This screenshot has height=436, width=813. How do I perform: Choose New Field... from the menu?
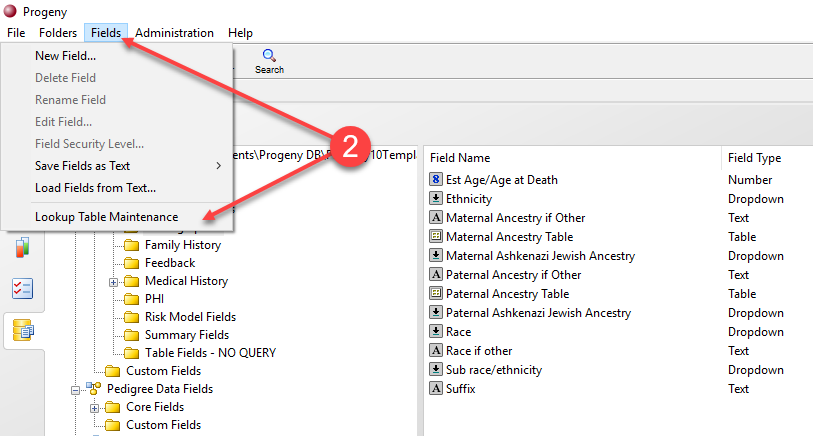(65, 55)
